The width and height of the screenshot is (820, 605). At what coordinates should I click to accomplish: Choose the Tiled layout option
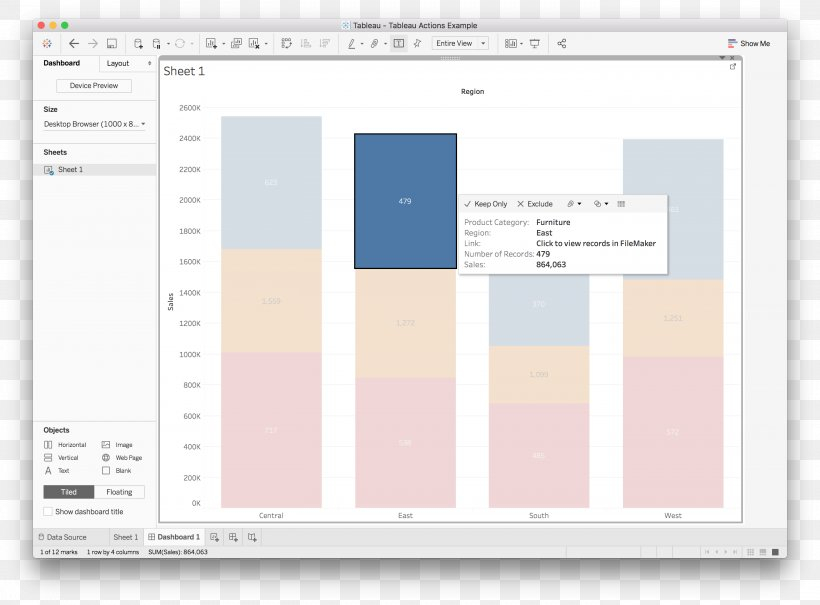coord(69,492)
